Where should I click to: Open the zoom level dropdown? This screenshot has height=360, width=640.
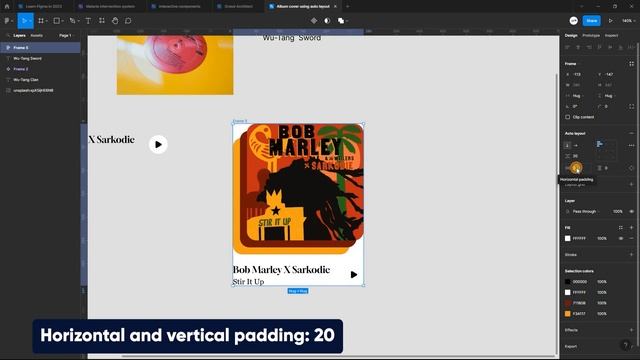pos(628,21)
